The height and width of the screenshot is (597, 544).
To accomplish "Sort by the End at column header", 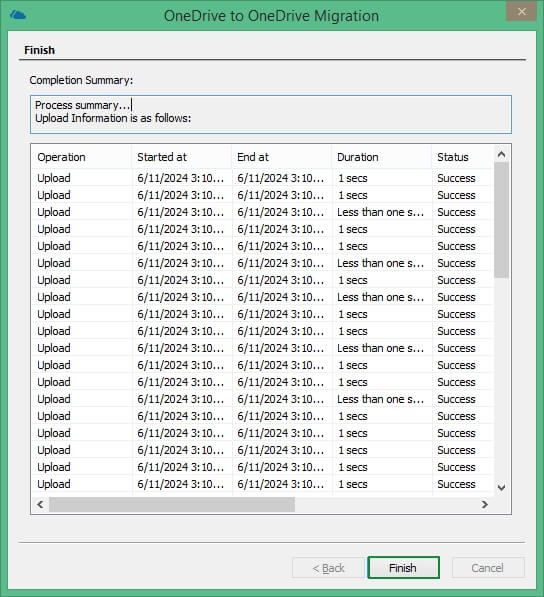I will [281, 157].
